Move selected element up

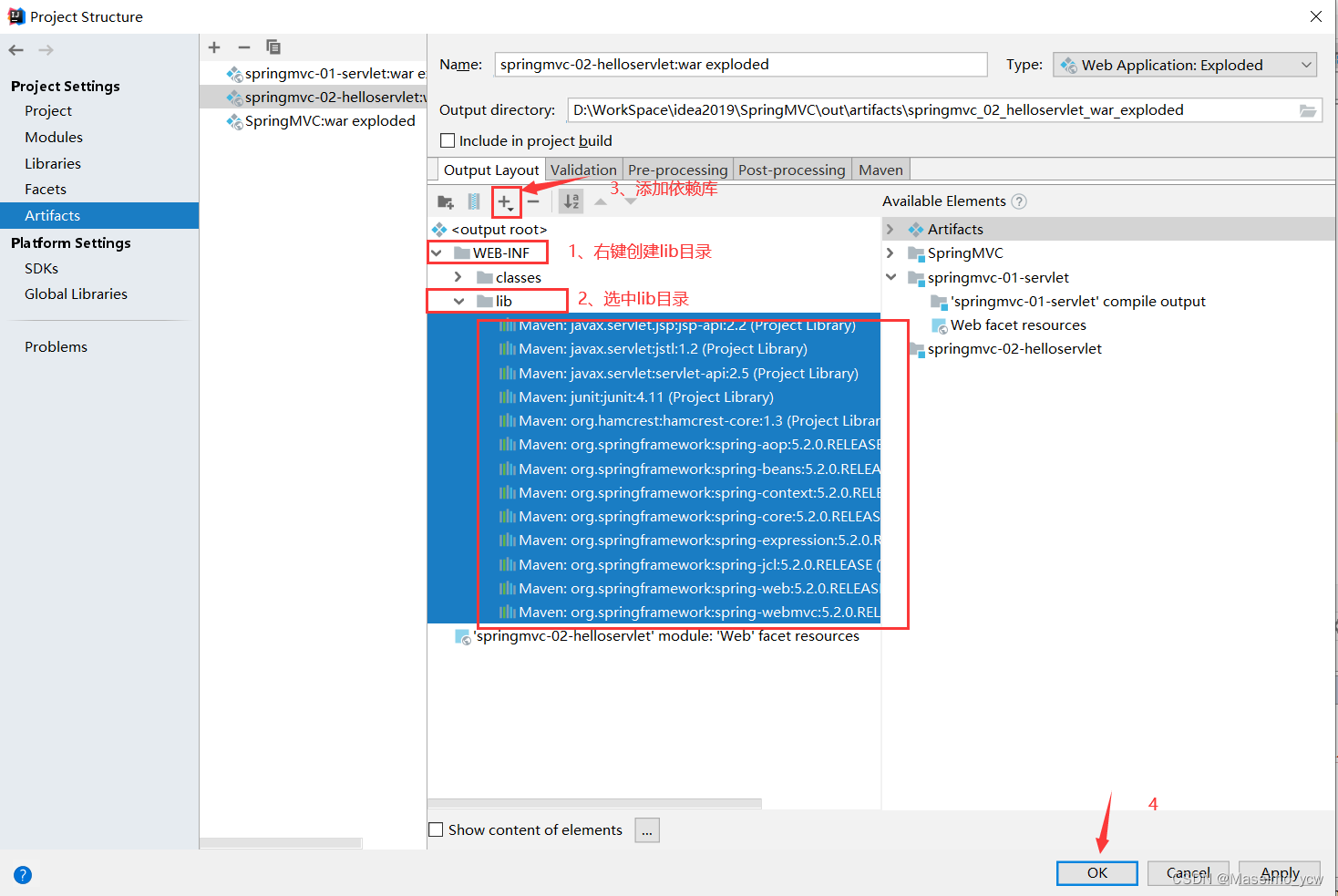[x=601, y=201]
